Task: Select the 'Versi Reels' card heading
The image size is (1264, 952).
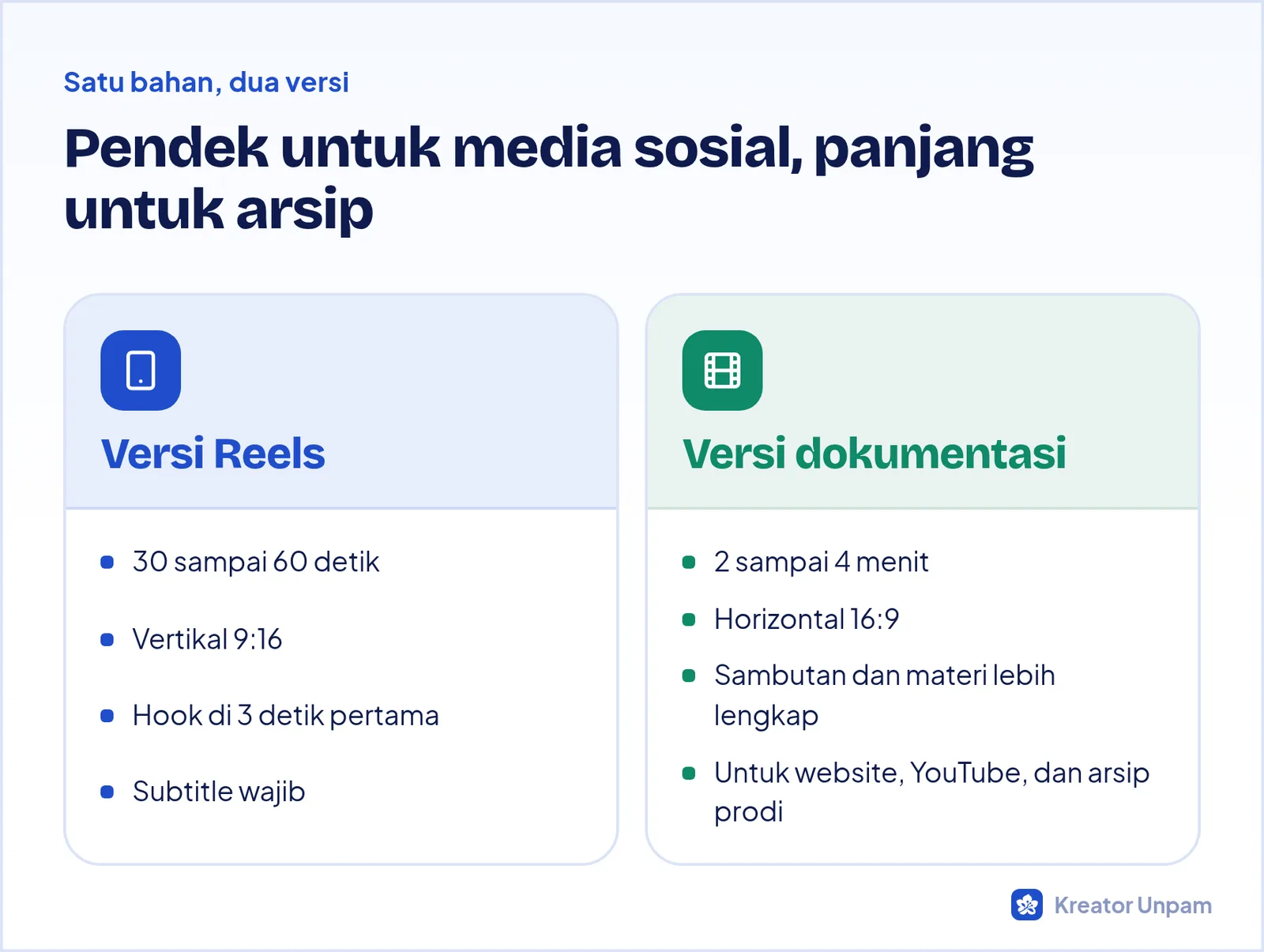Action: click(213, 453)
